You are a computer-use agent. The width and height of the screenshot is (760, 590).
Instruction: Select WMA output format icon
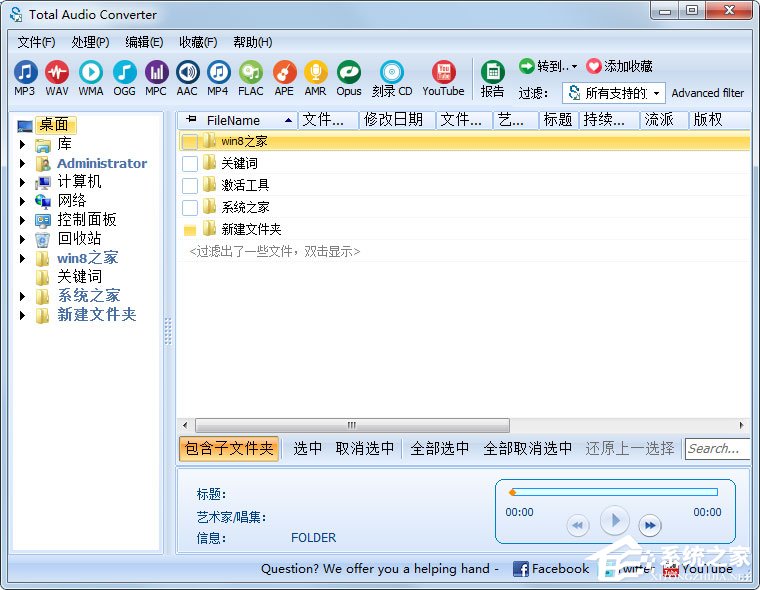click(x=91, y=73)
